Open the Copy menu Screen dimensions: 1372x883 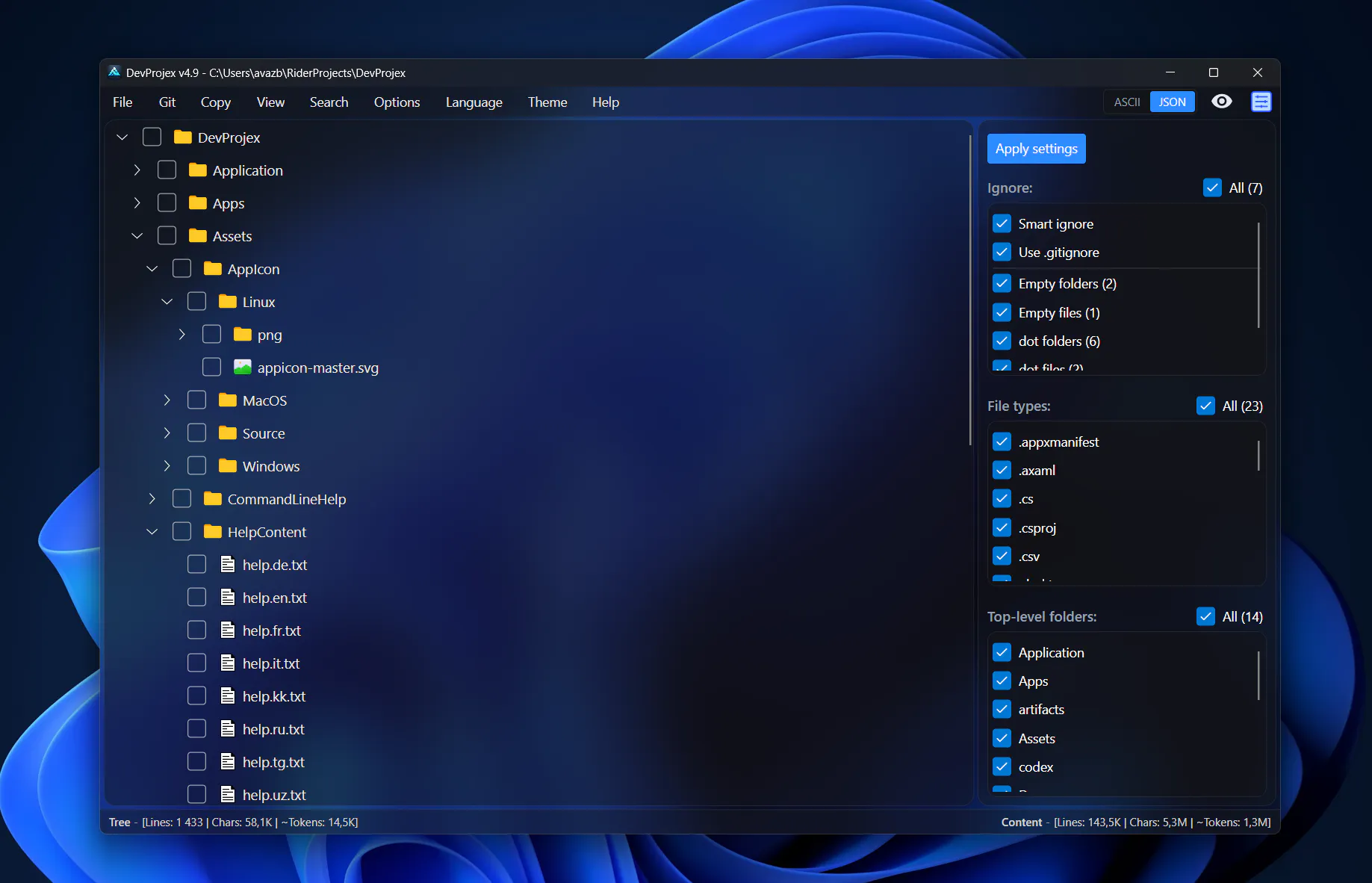tap(215, 102)
